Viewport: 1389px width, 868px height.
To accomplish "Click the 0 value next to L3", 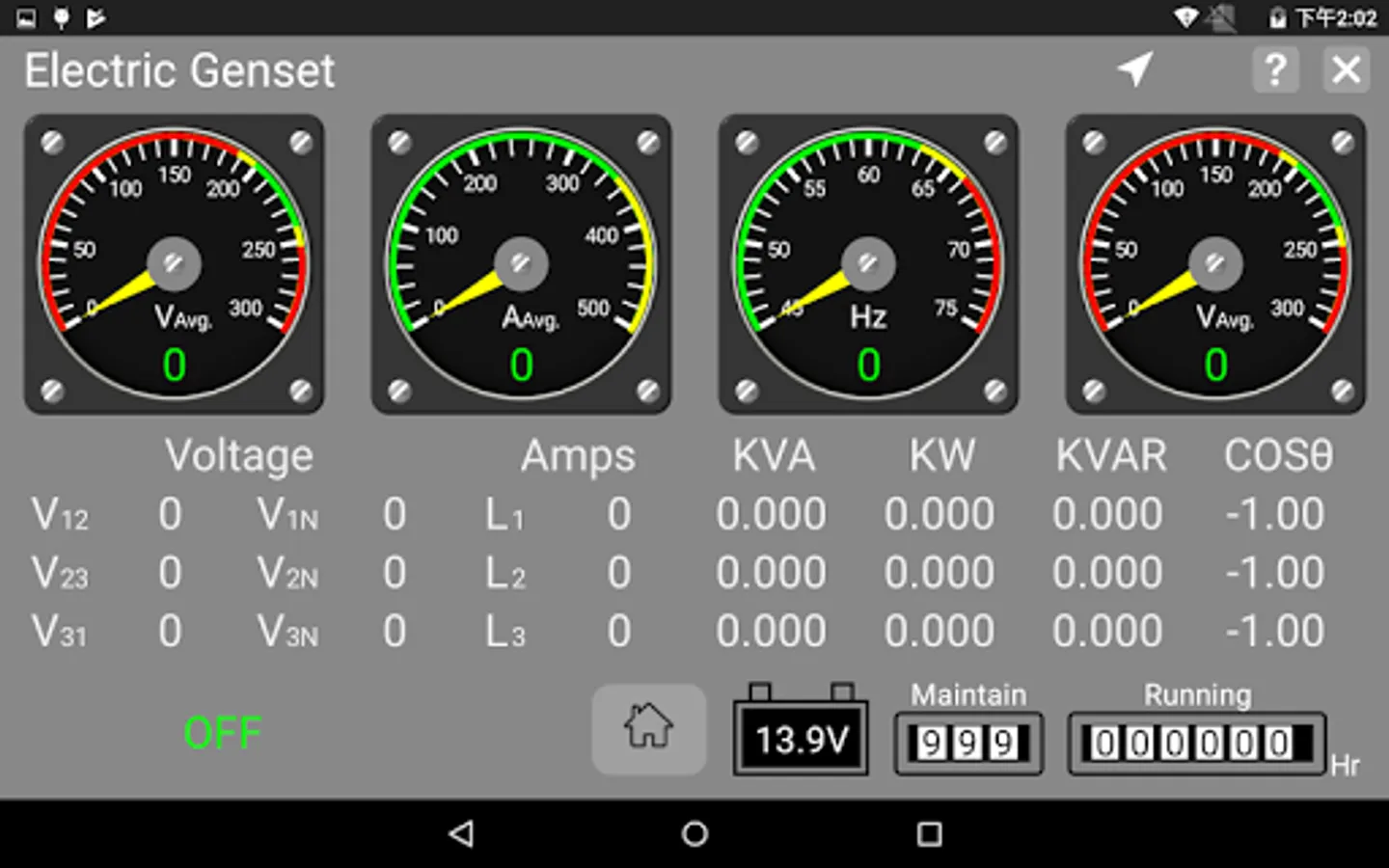I will click(619, 633).
